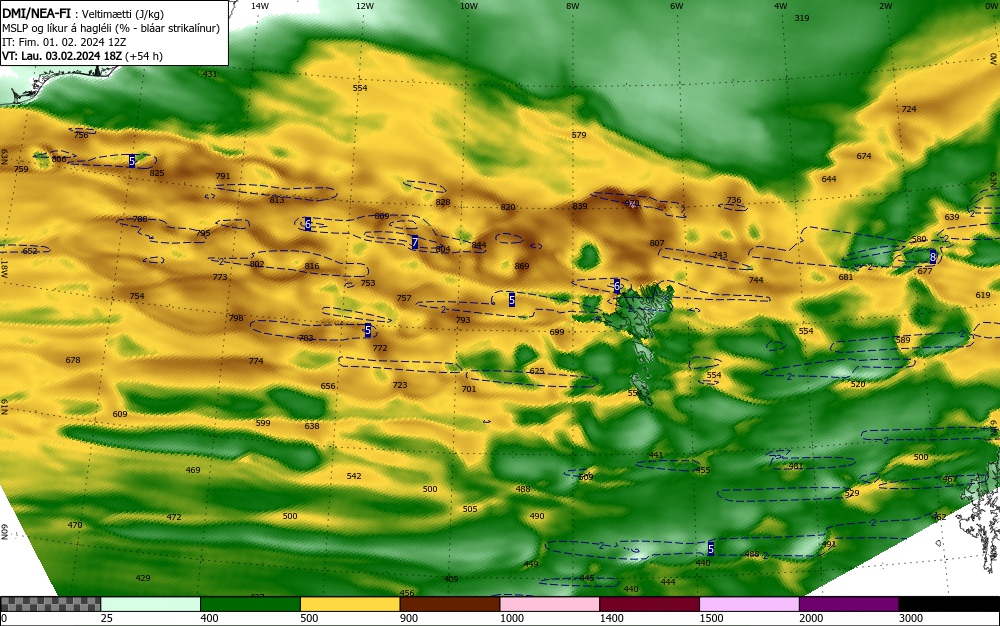Click the map value '724'
This screenshot has width=1000, height=626.
coord(909,109)
